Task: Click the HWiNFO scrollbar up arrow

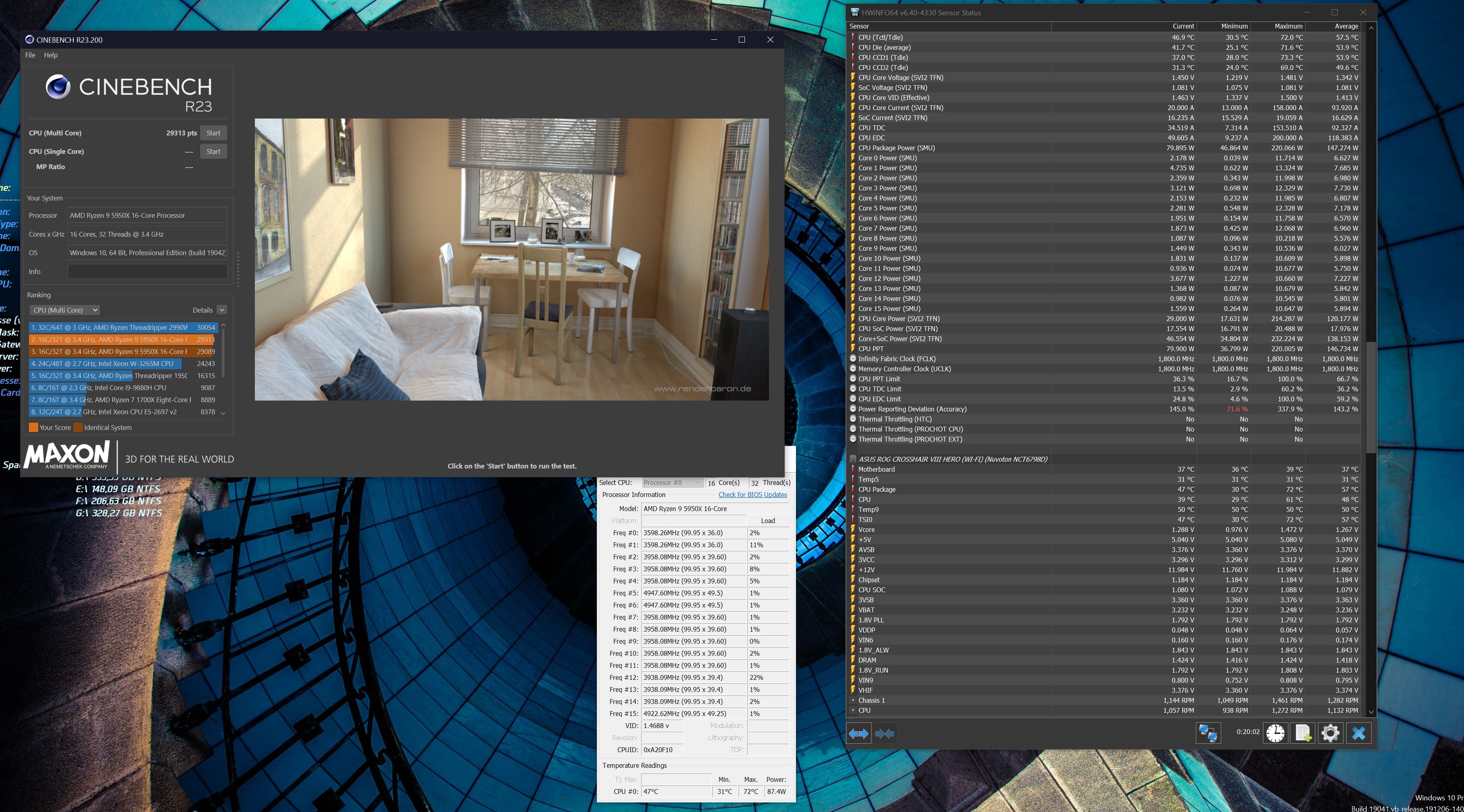Action: coord(1372,27)
